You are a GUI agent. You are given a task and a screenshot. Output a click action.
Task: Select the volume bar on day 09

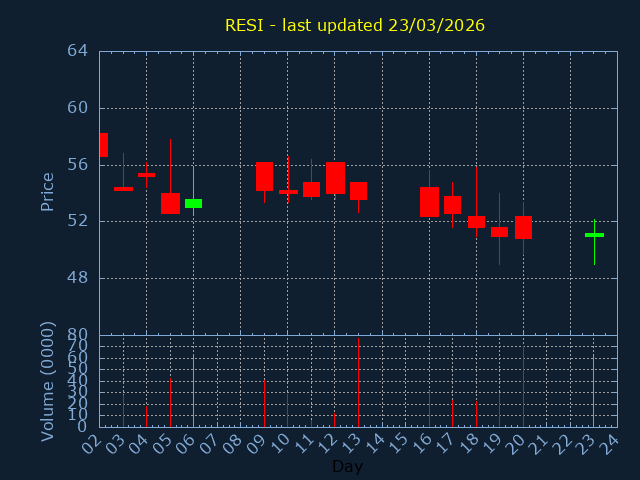(264, 403)
